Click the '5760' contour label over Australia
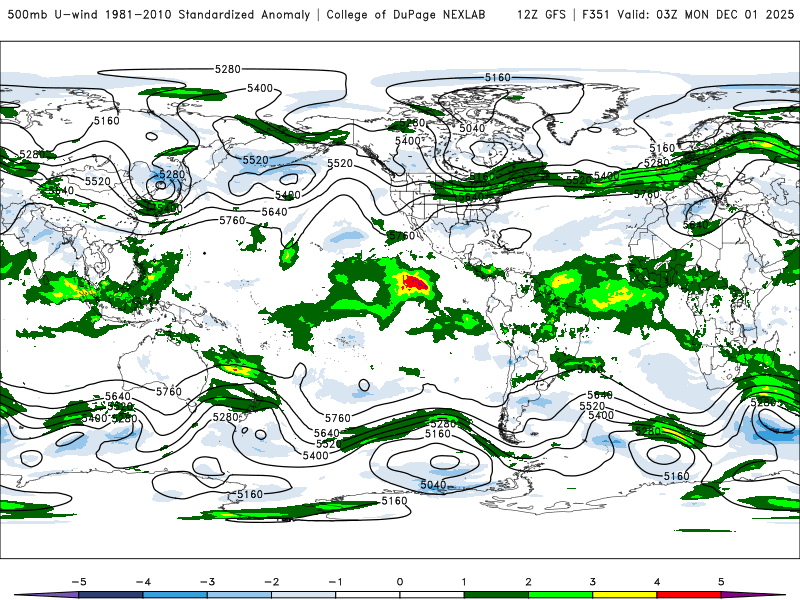800x600 pixels. [x=168, y=391]
